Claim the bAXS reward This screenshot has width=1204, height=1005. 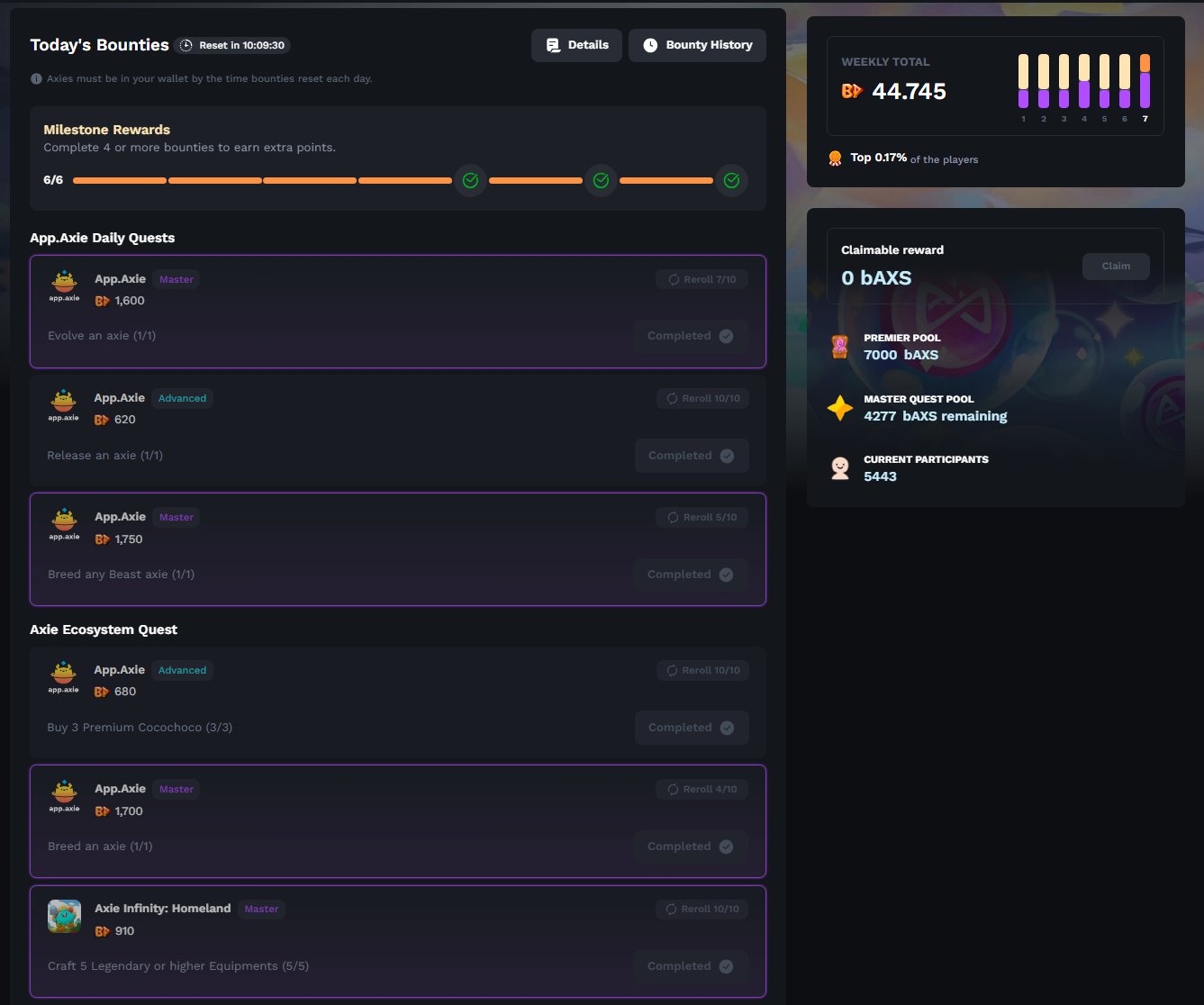[1116, 266]
